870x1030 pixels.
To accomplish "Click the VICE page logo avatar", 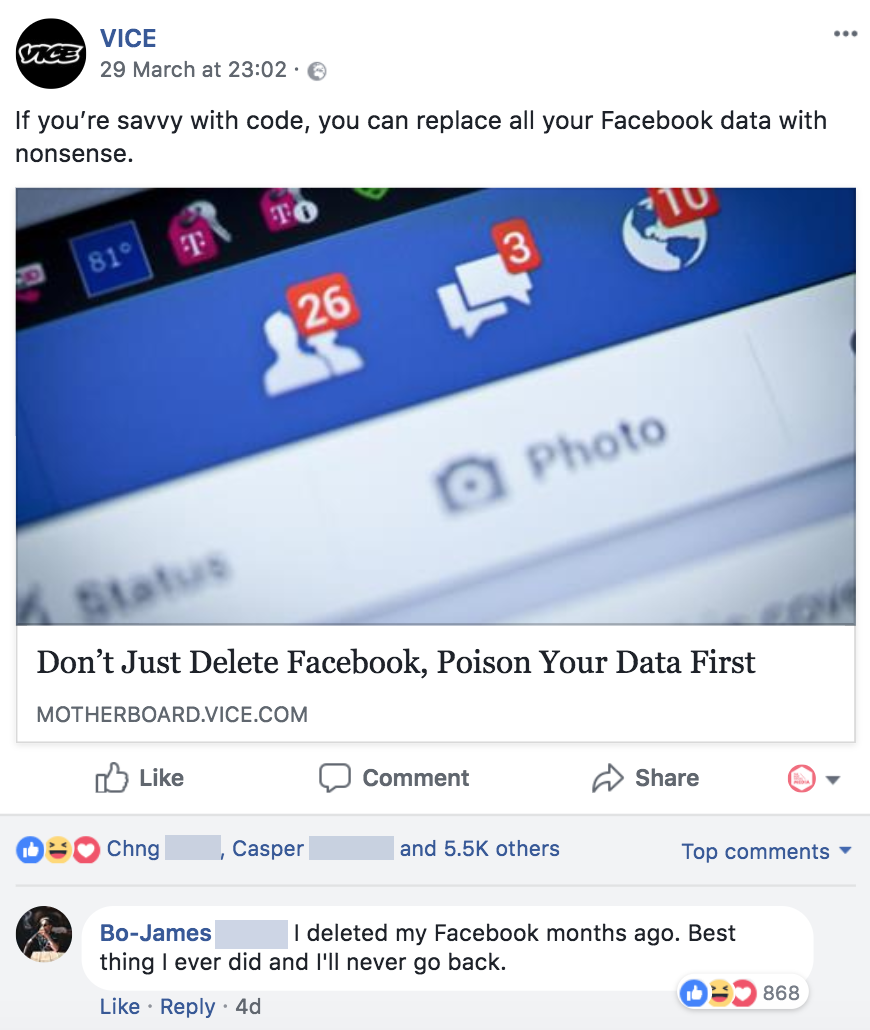I will 51,54.
